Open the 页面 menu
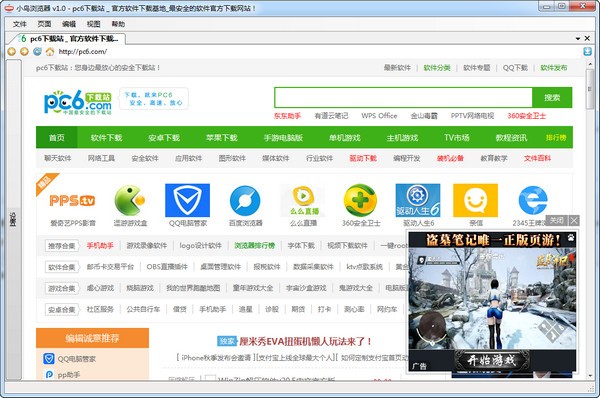The width and height of the screenshot is (600, 398). coord(44,24)
